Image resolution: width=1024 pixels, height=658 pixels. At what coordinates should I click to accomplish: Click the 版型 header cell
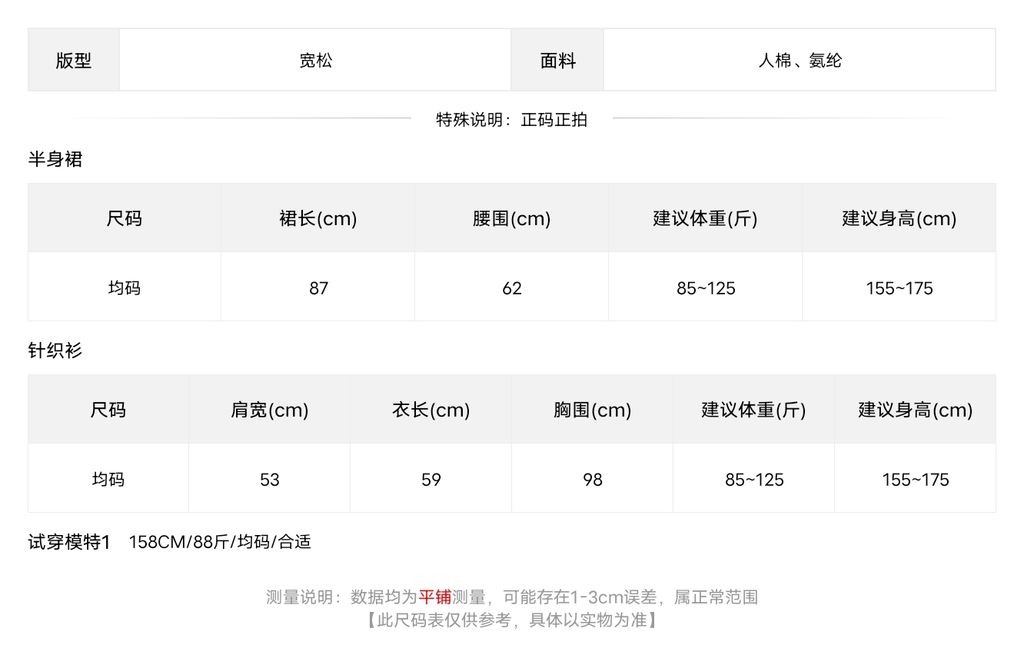(73, 60)
